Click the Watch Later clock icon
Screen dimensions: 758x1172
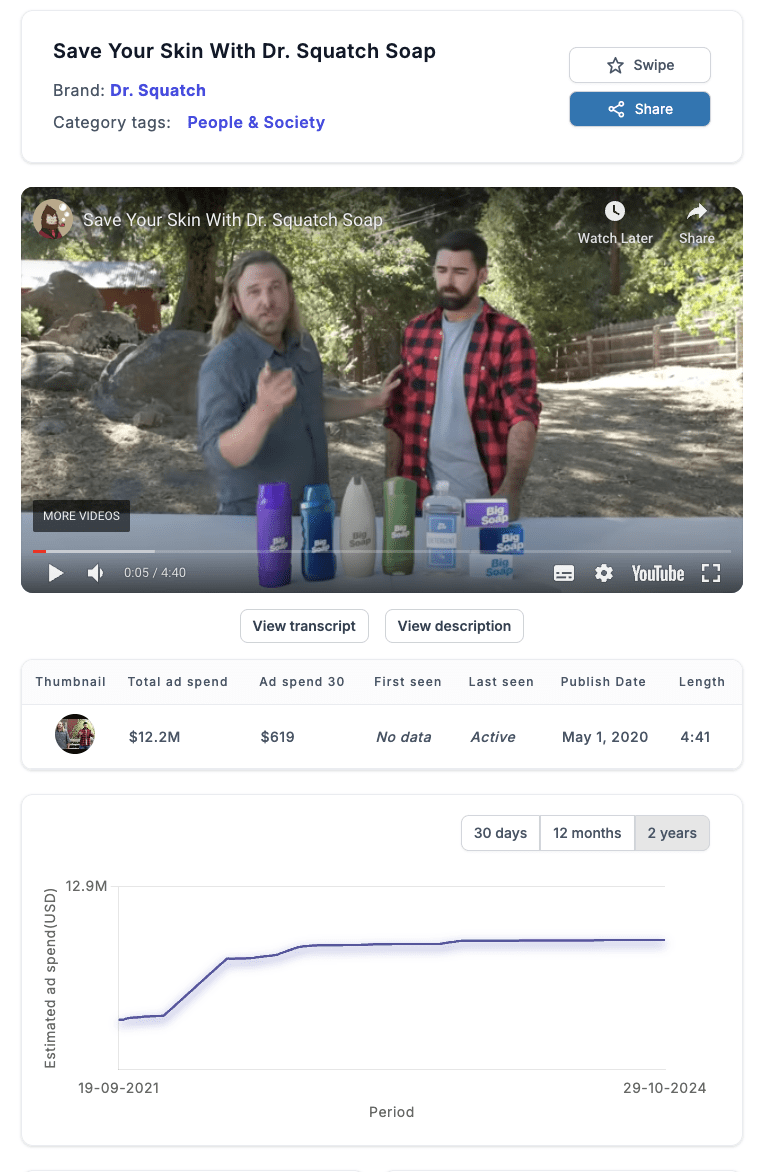(614, 212)
